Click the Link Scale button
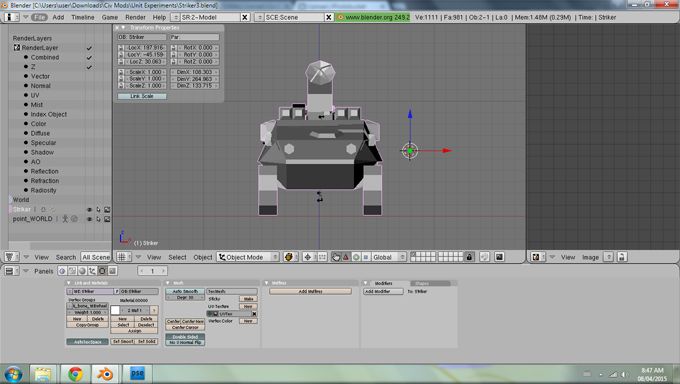680x384 pixels. [x=142, y=96]
